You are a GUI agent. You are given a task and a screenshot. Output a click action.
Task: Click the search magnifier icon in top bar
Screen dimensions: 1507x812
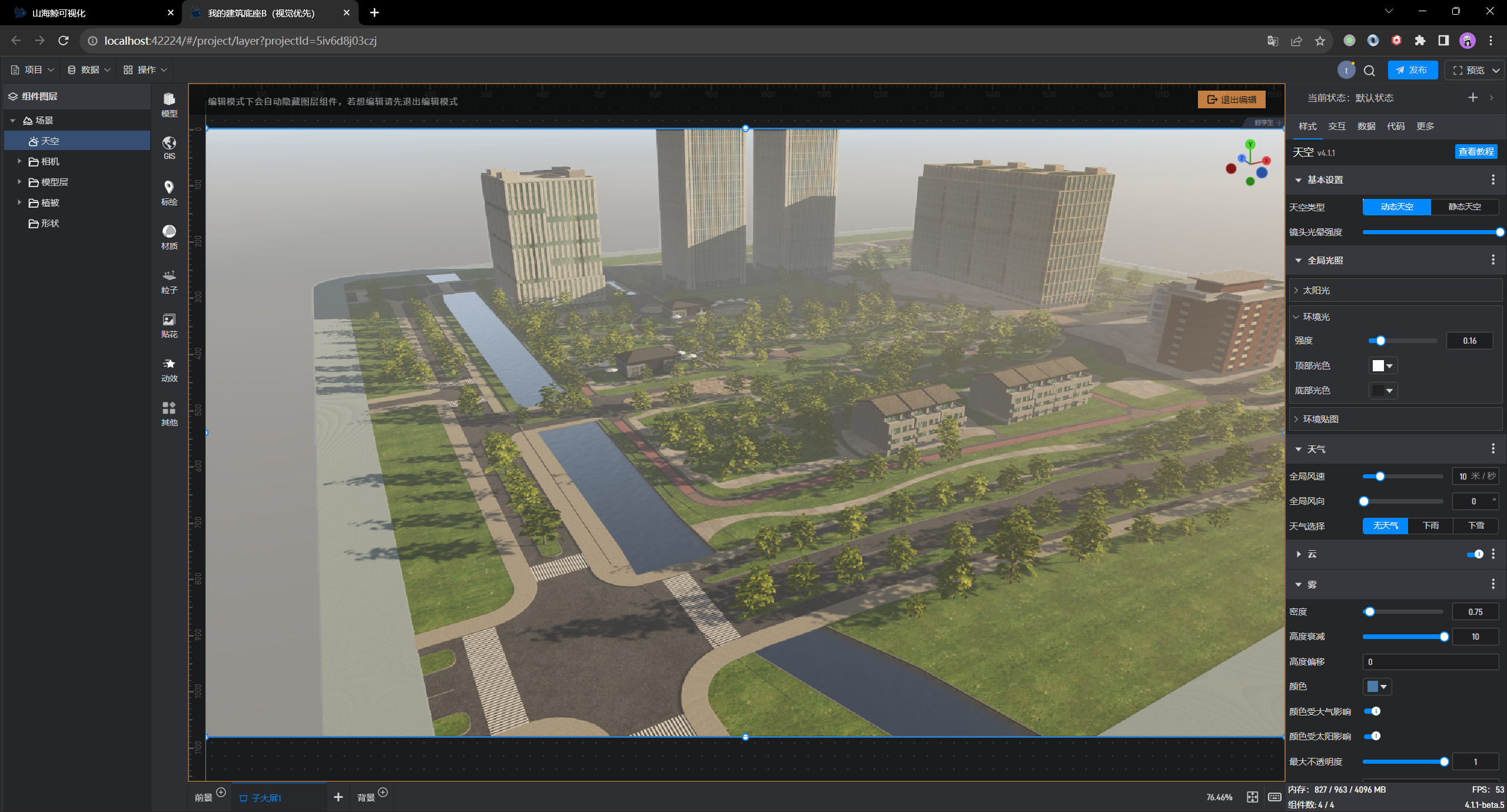1369,71
